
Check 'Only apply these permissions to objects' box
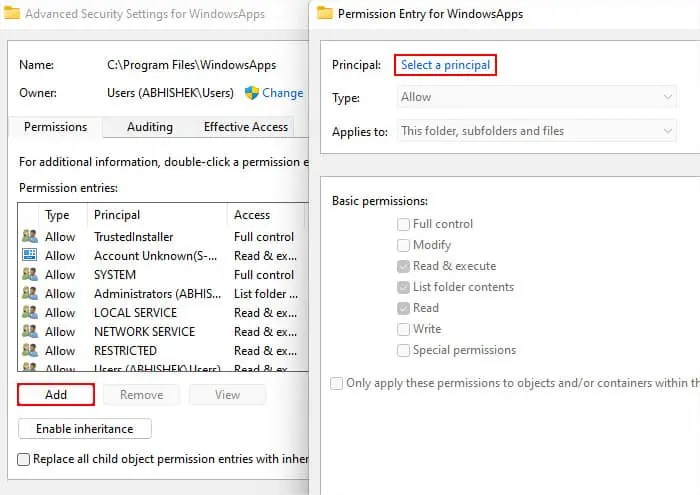(x=336, y=383)
